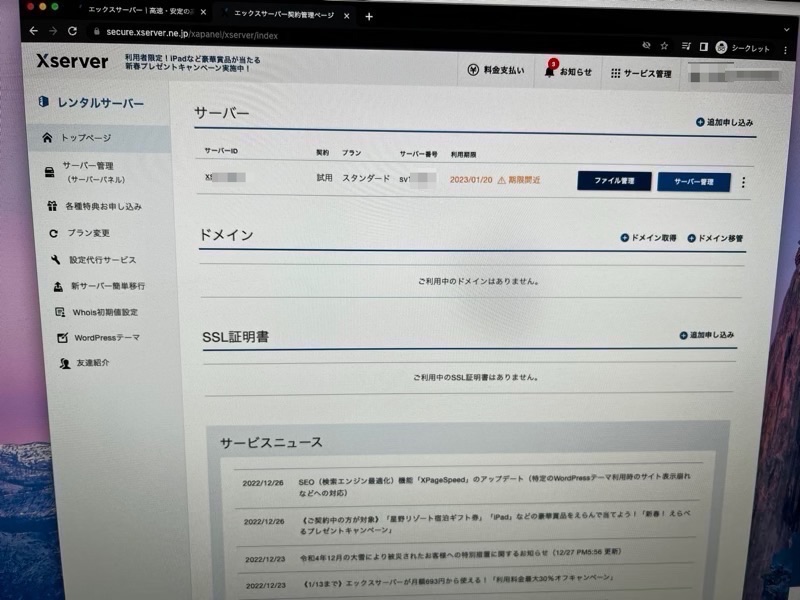The width and height of the screenshot is (800, 600).
Task: Click the dark blue サーバー管理 button
Action: point(694,182)
